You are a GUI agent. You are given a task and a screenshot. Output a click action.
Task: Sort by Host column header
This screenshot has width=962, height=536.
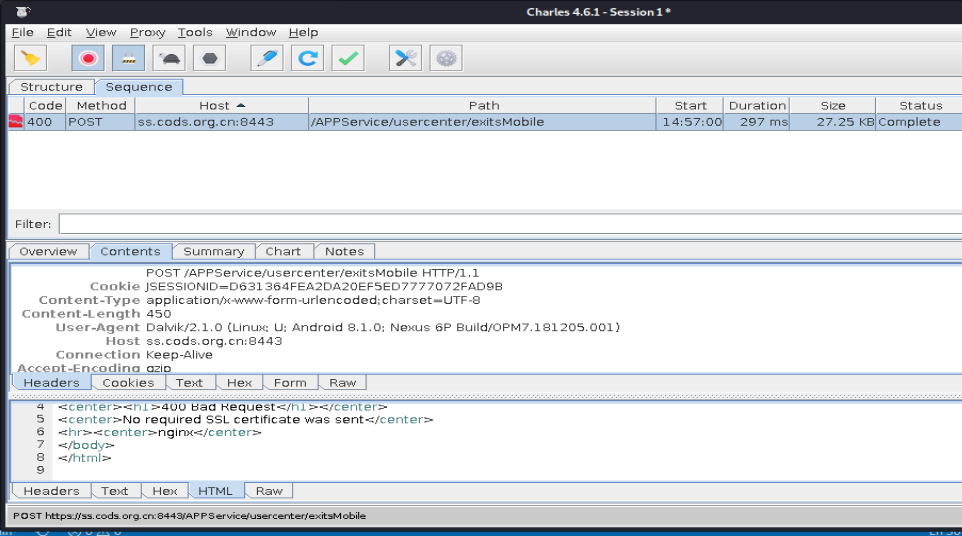(x=221, y=105)
